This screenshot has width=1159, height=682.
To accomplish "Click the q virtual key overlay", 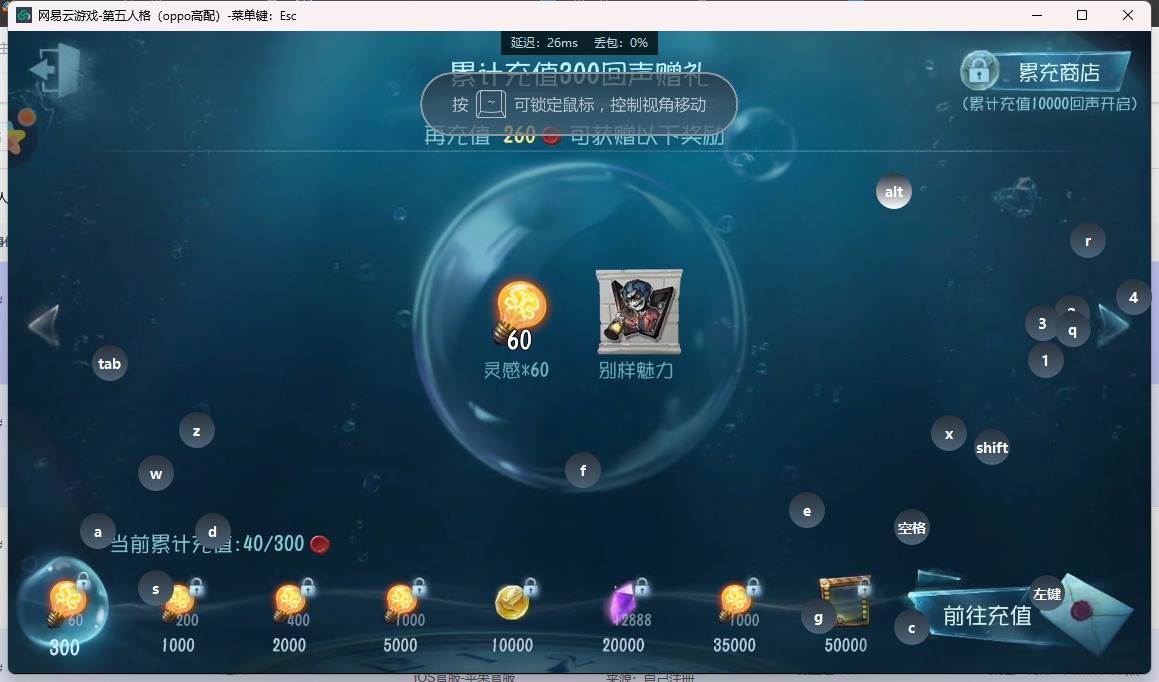I will tap(1072, 330).
